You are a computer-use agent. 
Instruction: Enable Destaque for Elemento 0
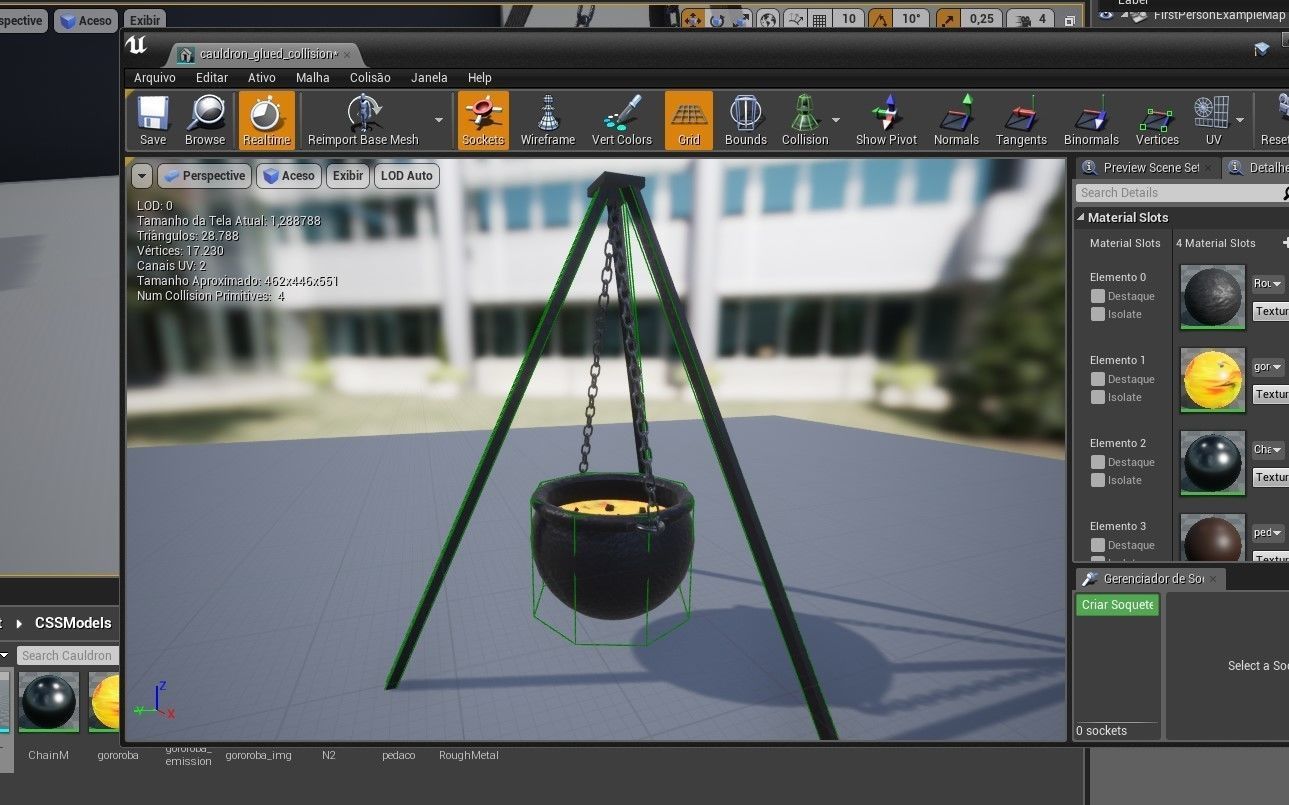pyautogui.click(x=1098, y=296)
